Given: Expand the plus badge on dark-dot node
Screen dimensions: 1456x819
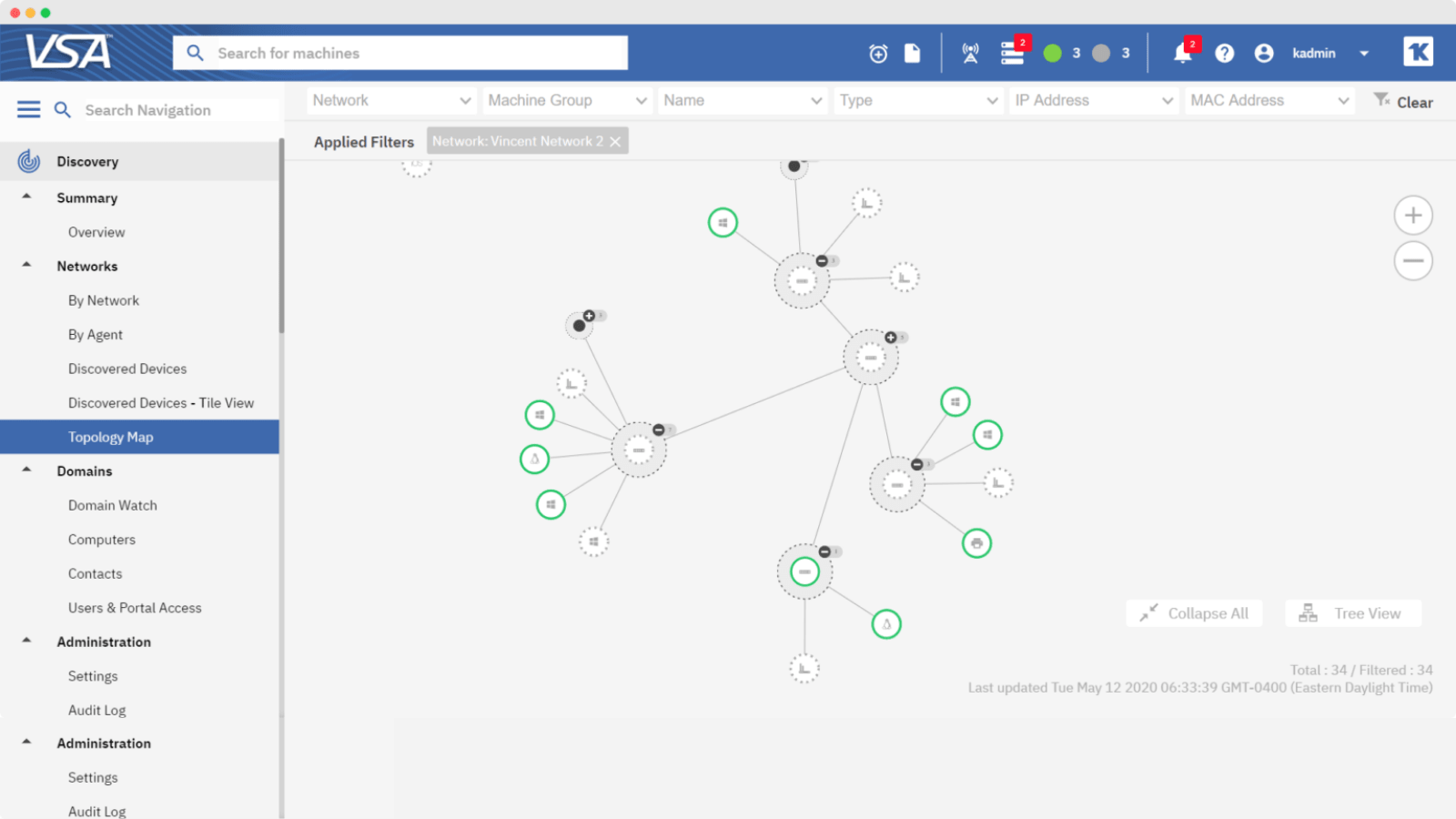Looking at the screenshot, I should pos(589,316).
